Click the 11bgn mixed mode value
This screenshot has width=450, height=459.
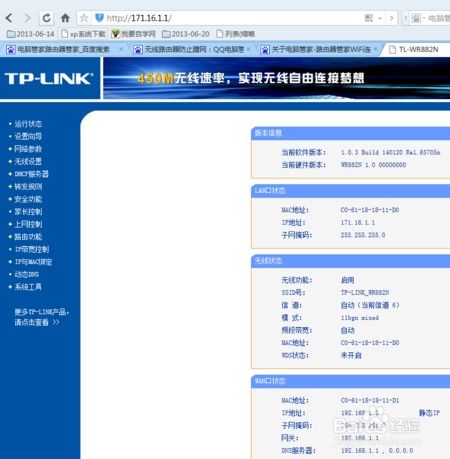pyautogui.click(x=360, y=318)
